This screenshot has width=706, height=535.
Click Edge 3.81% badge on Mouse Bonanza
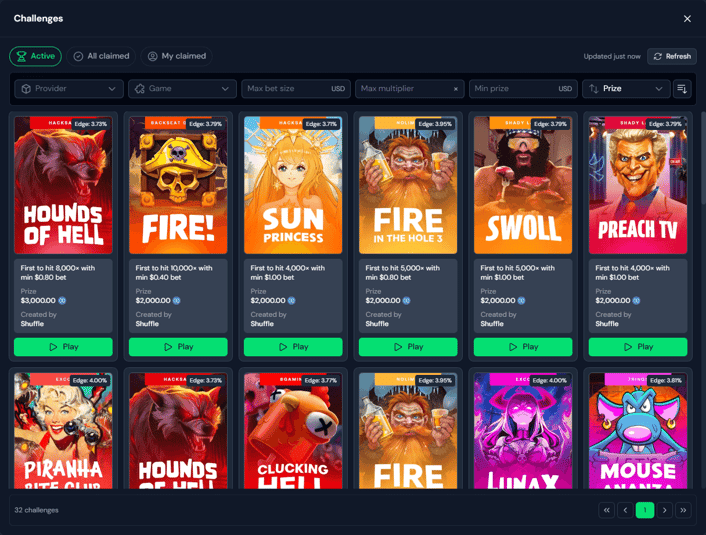coord(665,381)
